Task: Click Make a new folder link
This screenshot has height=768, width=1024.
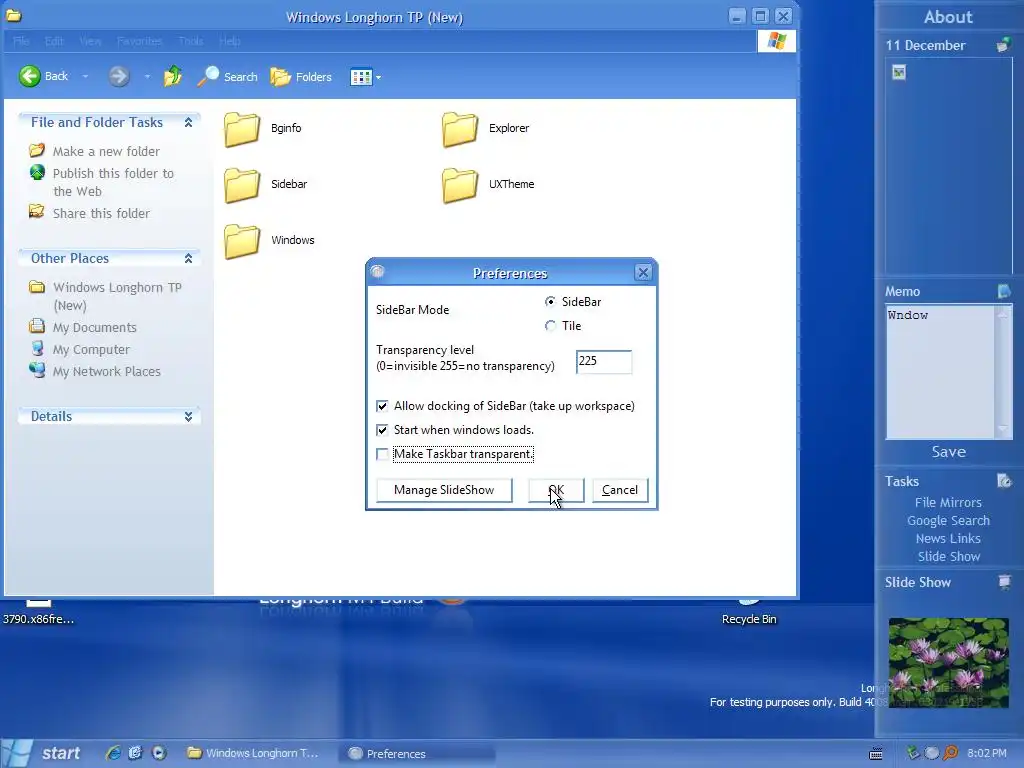Action: pos(106,152)
